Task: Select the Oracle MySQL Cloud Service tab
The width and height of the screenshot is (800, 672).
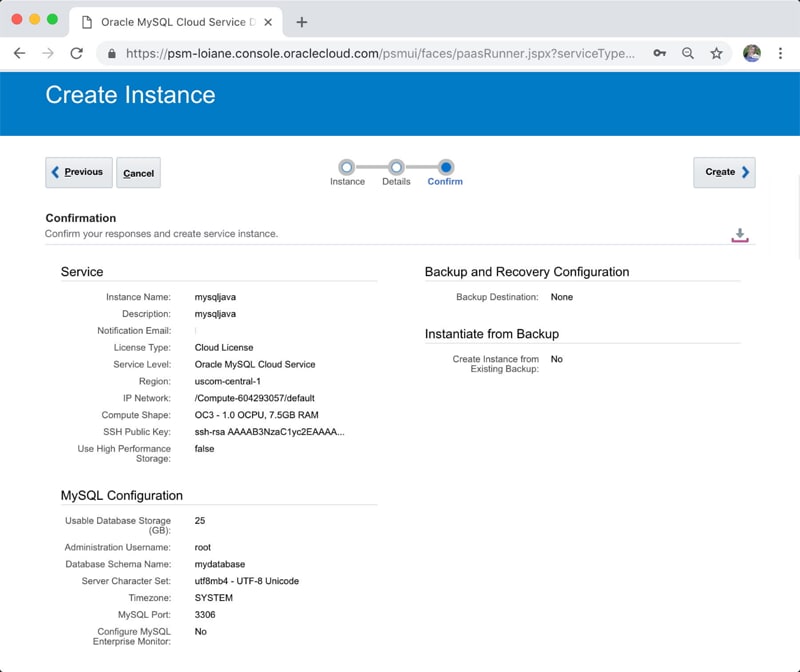Action: [170, 22]
